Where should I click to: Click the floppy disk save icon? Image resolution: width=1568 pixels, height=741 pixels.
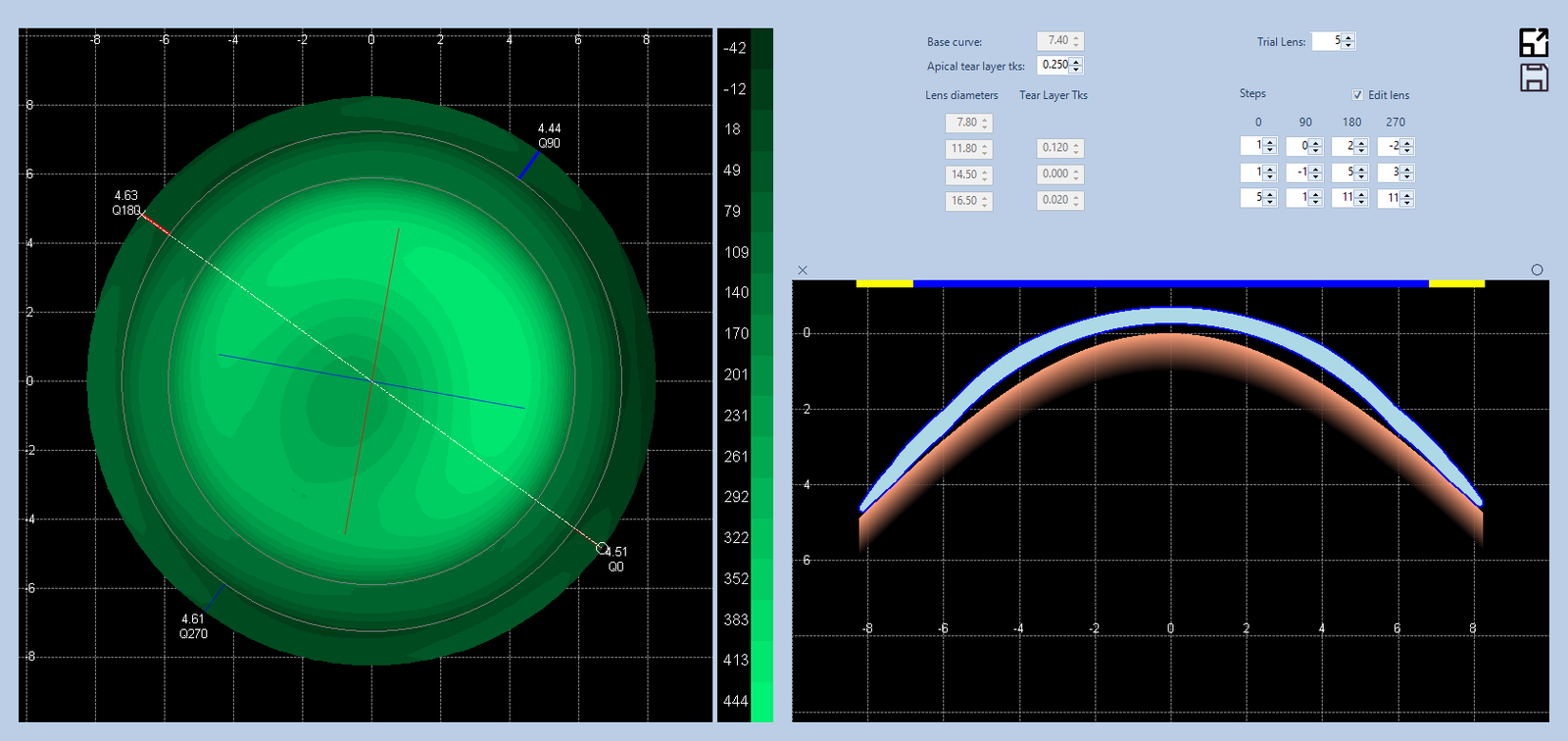[x=1534, y=77]
